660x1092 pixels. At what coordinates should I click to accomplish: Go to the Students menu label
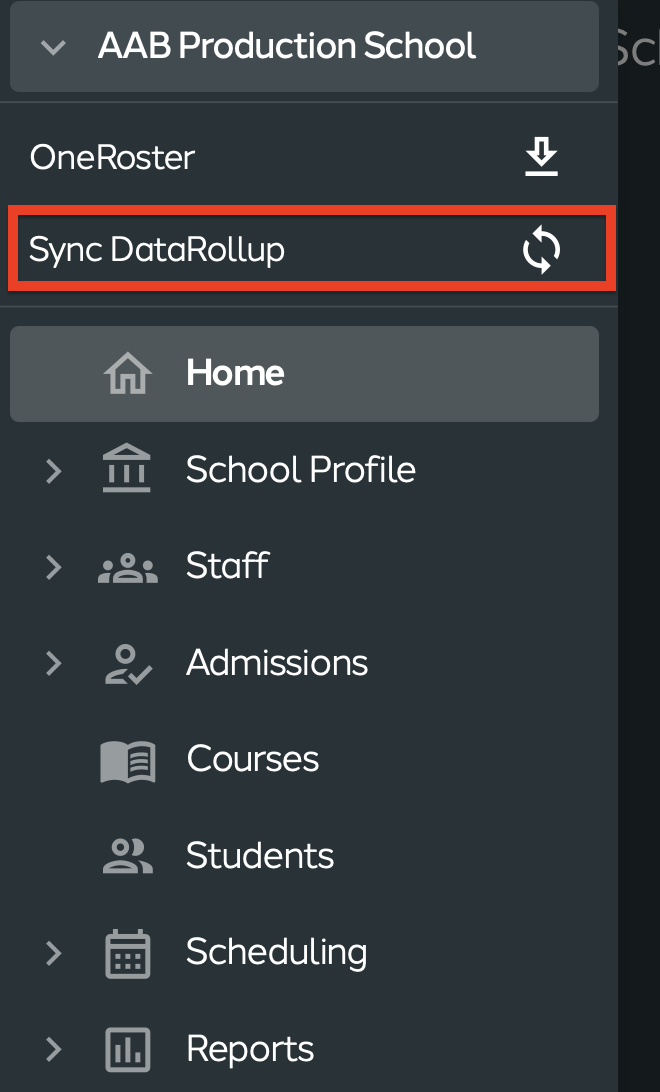coord(260,855)
